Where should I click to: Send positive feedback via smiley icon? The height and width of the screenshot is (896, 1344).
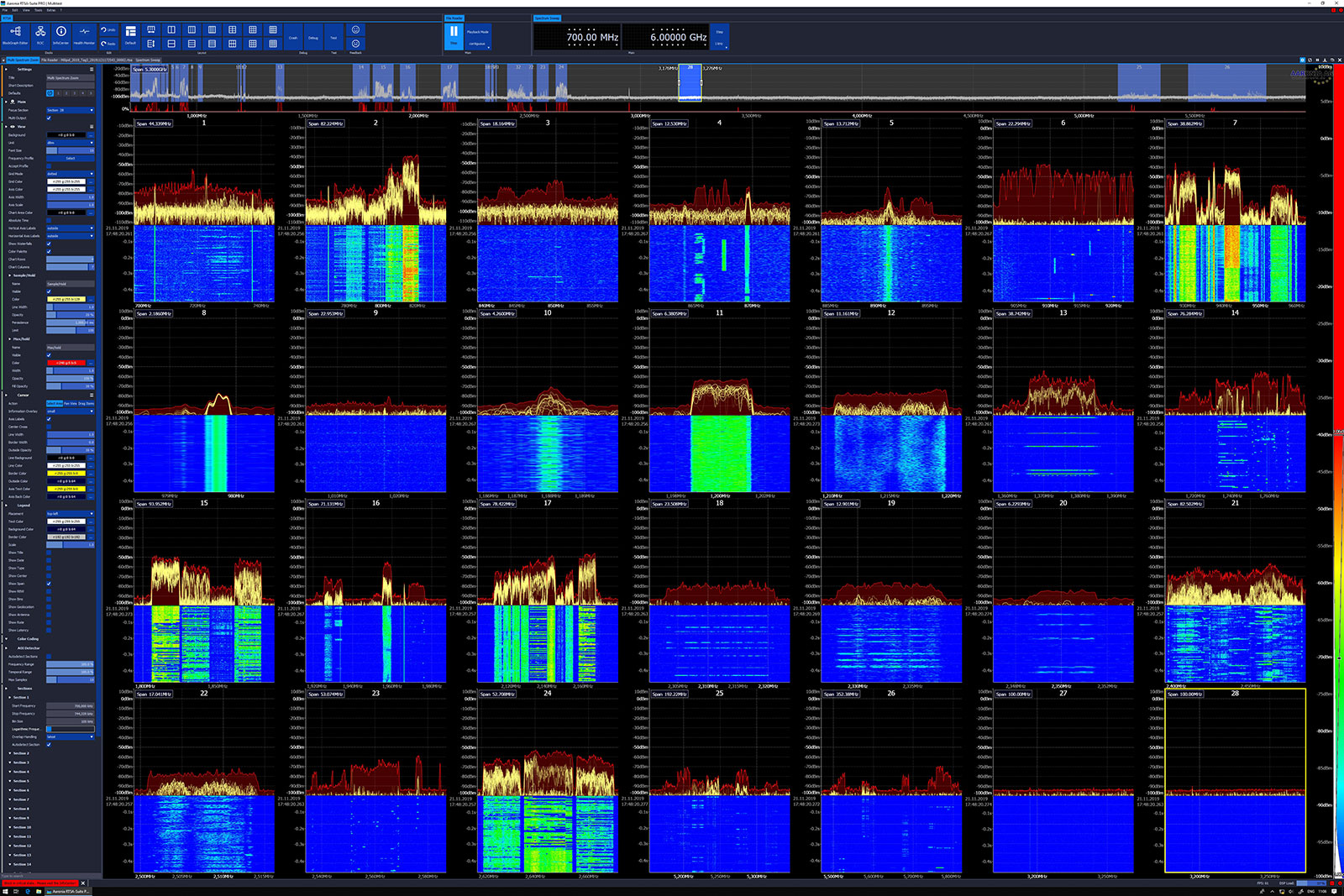click(355, 29)
